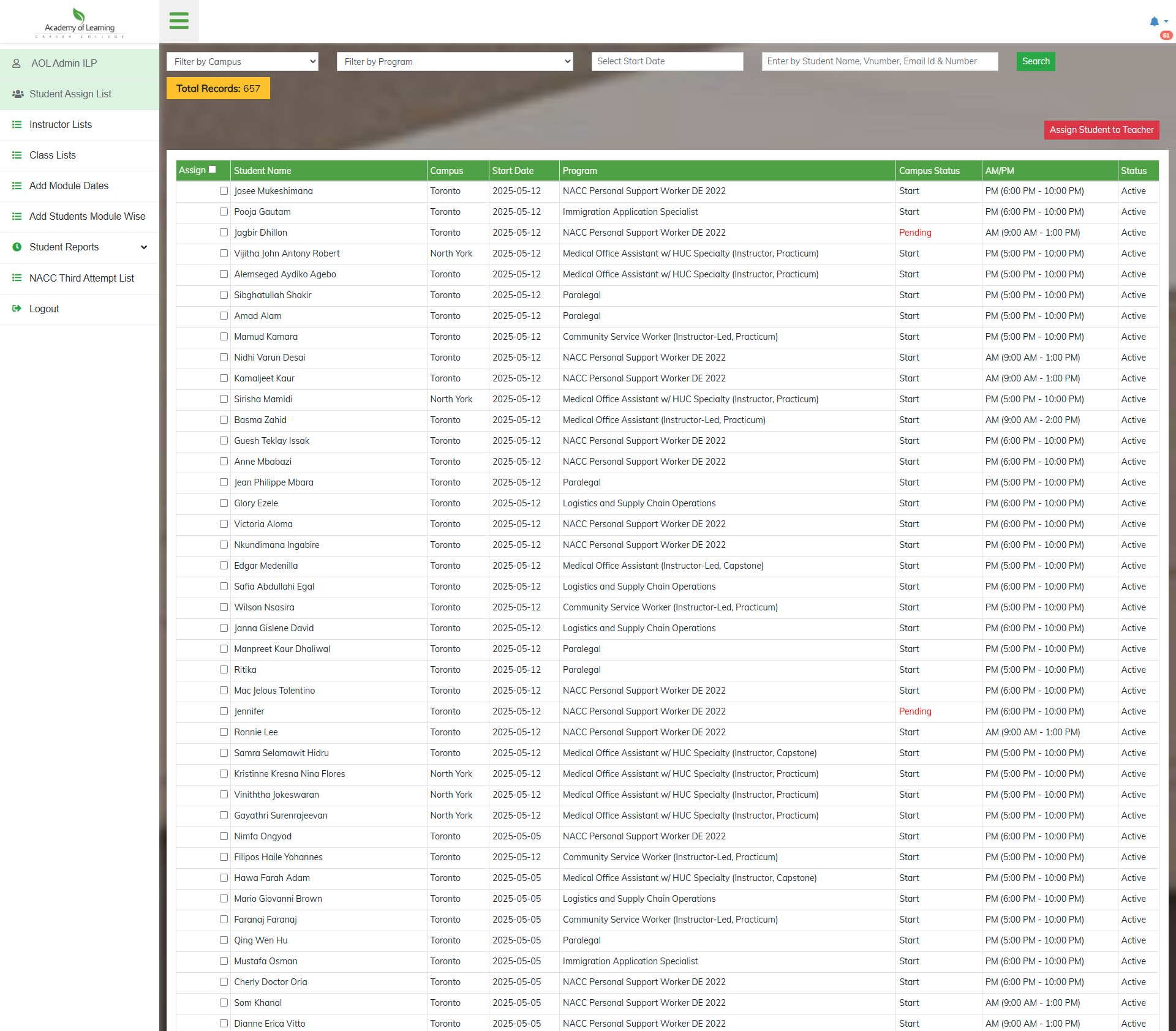The image size is (1176, 1031).
Task: Click Assign Student to Teacher button
Action: coord(1101,130)
